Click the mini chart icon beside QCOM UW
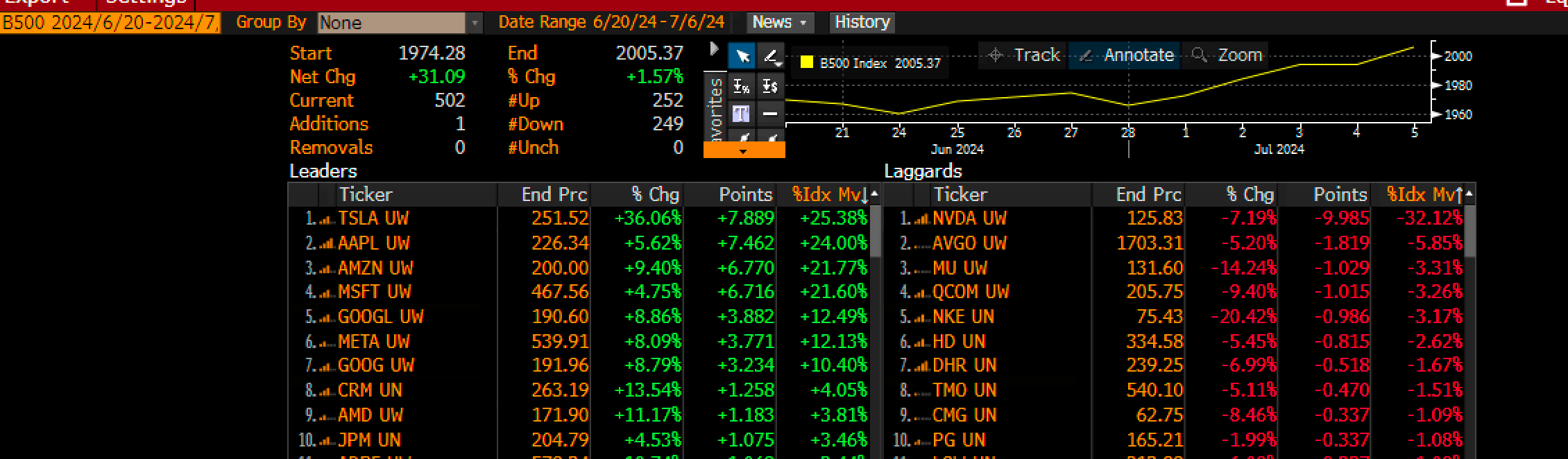Screen dimensions: 1568x459 (921, 293)
